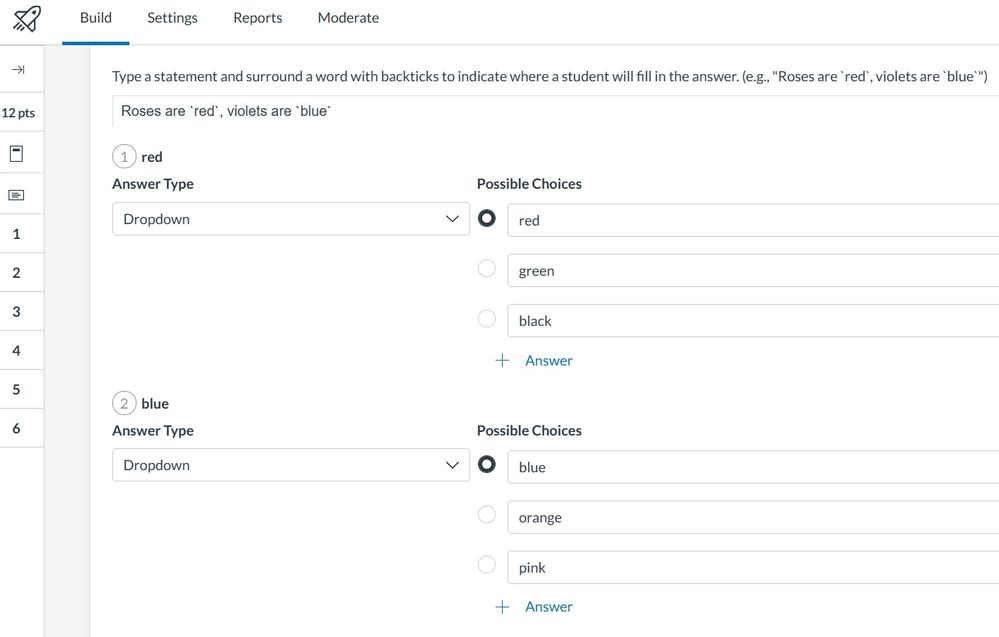The width and height of the screenshot is (999, 637).
Task: Collapse the sidebar using arrow icon
Action: 17,69
